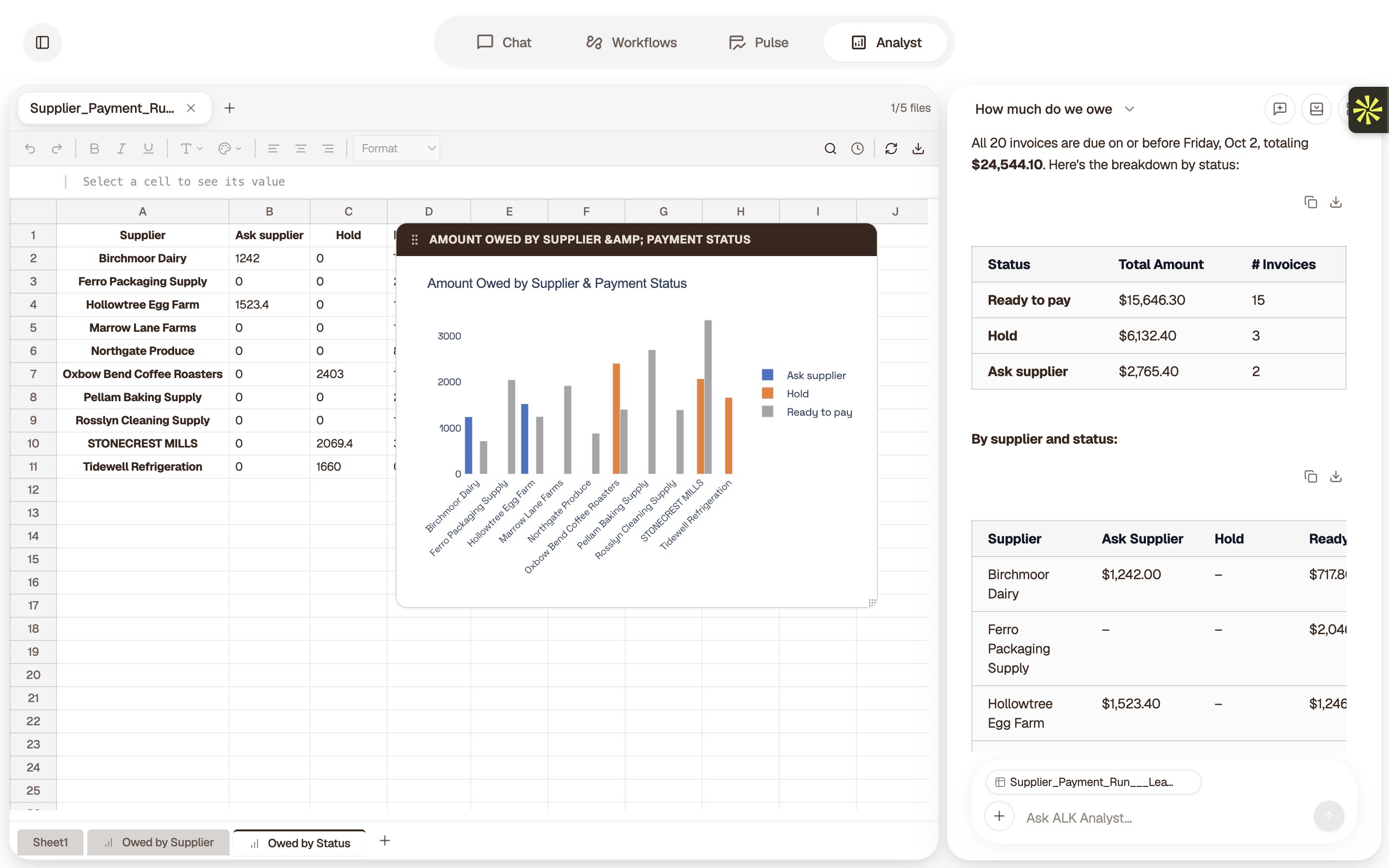Copy the by-supplier table

tap(1310, 476)
